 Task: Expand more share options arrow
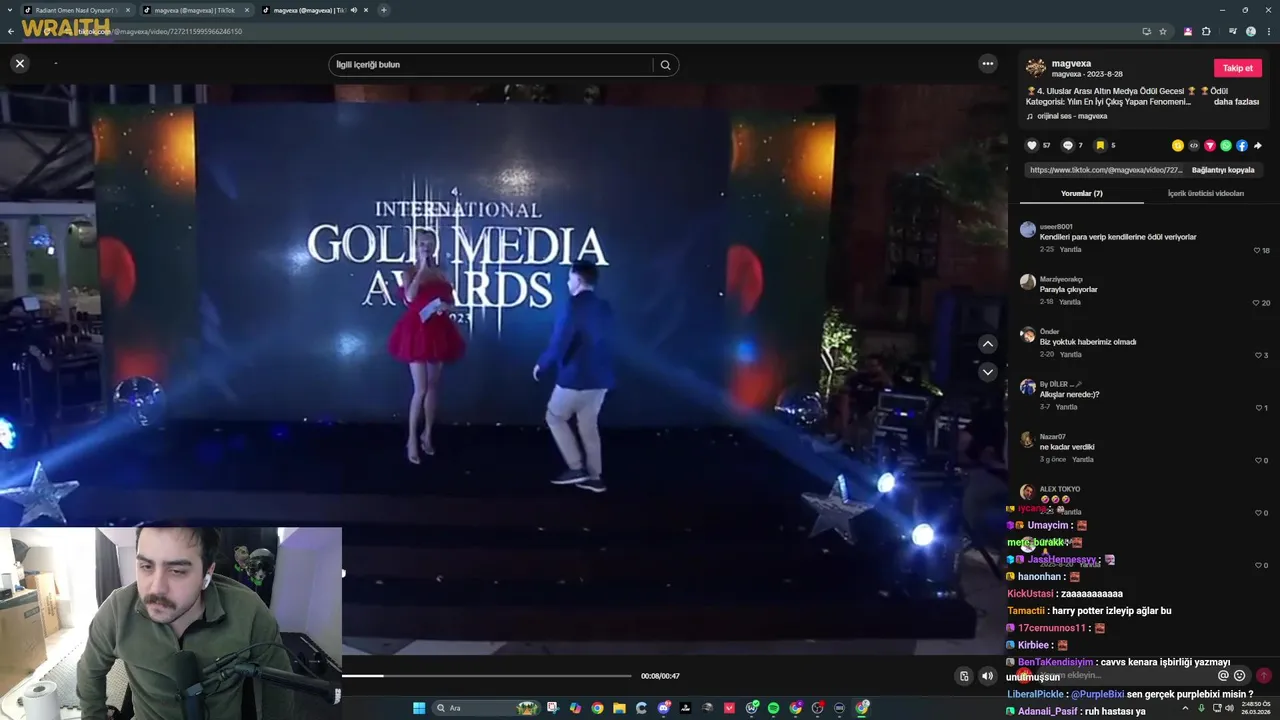(x=1258, y=145)
